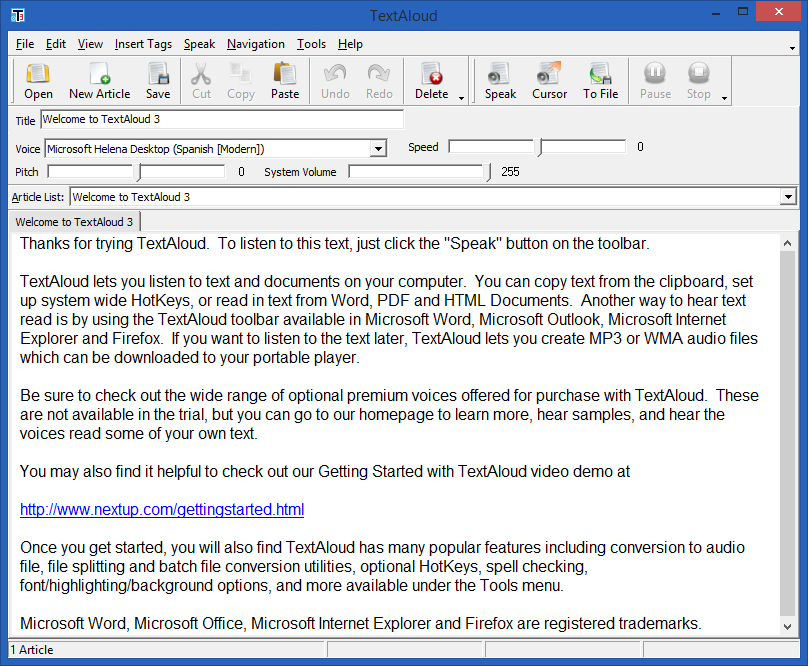Click the Delete toolbar icon
This screenshot has height=666, width=808.
pos(432,80)
